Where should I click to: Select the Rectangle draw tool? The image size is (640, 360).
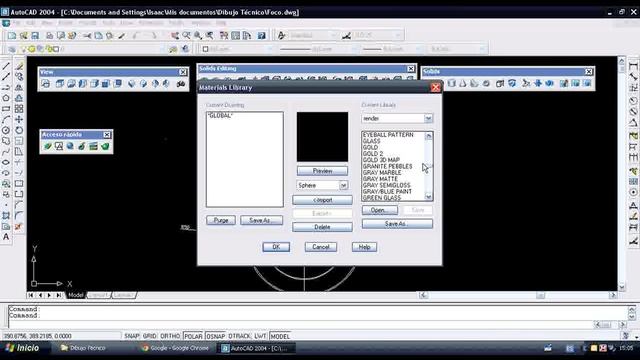[6, 109]
